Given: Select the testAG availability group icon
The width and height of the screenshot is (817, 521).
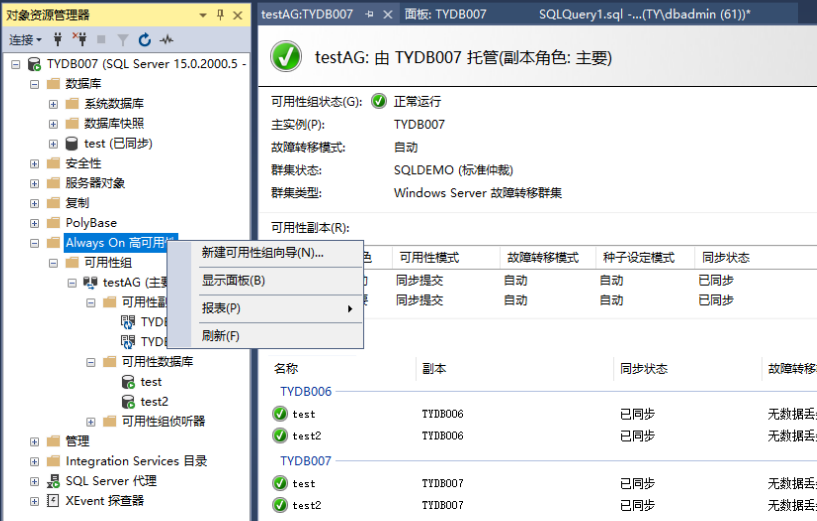Looking at the screenshot, I should [91, 282].
